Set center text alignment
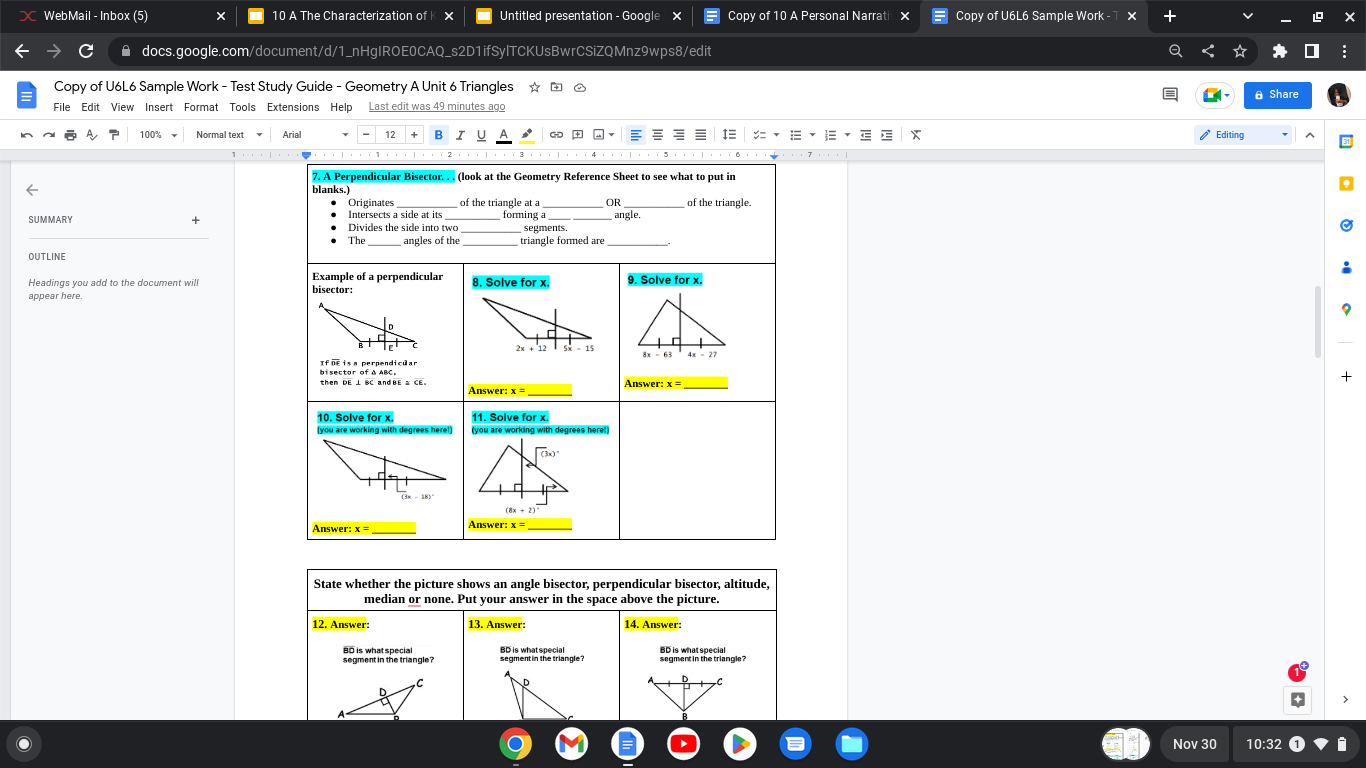Viewport: 1366px width, 768px height. [657, 135]
